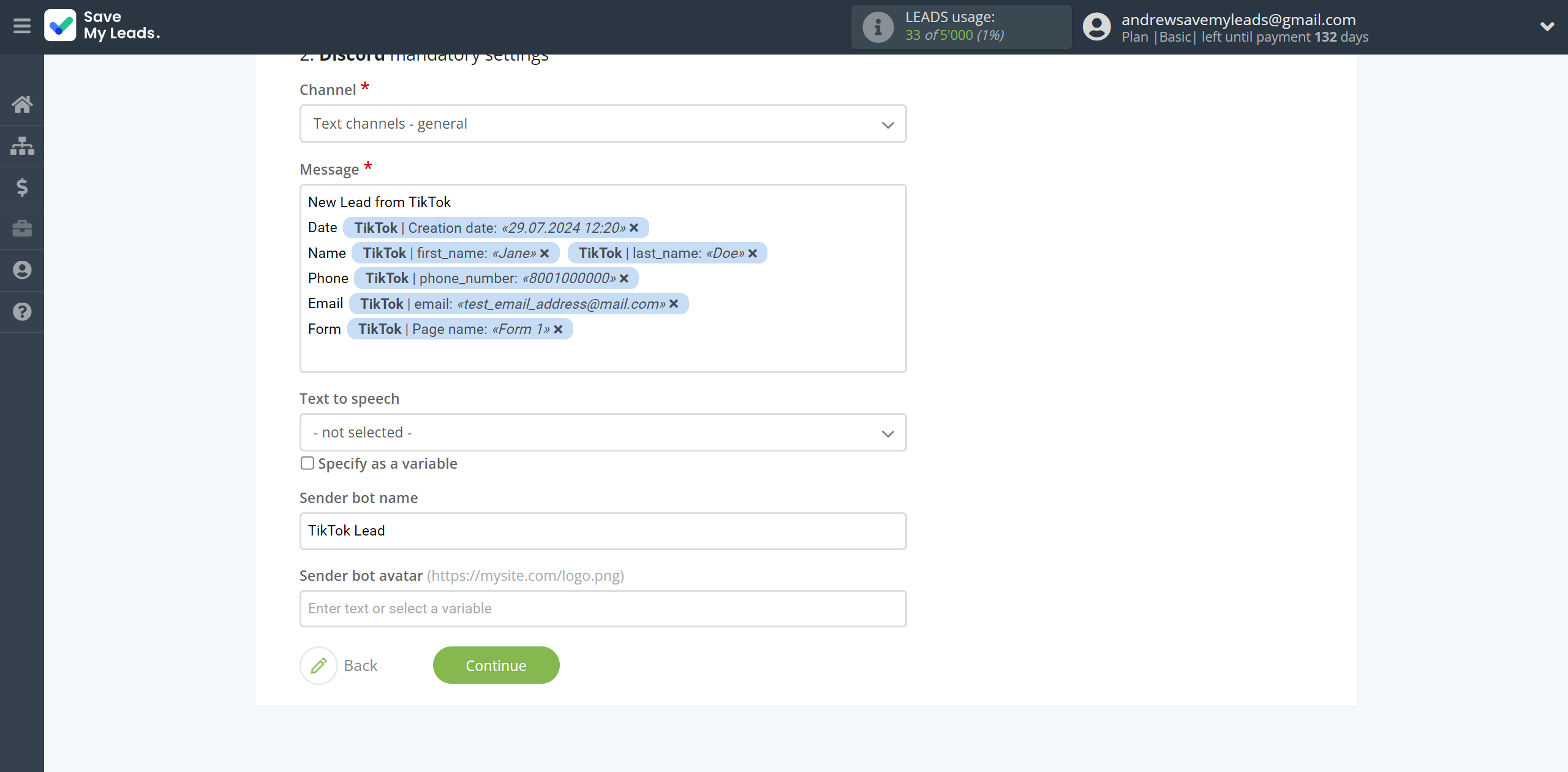Click the TikTok Page name tag
Image resolution: width=1568 pixels, height=772 pixels.
tap(460, 329)
